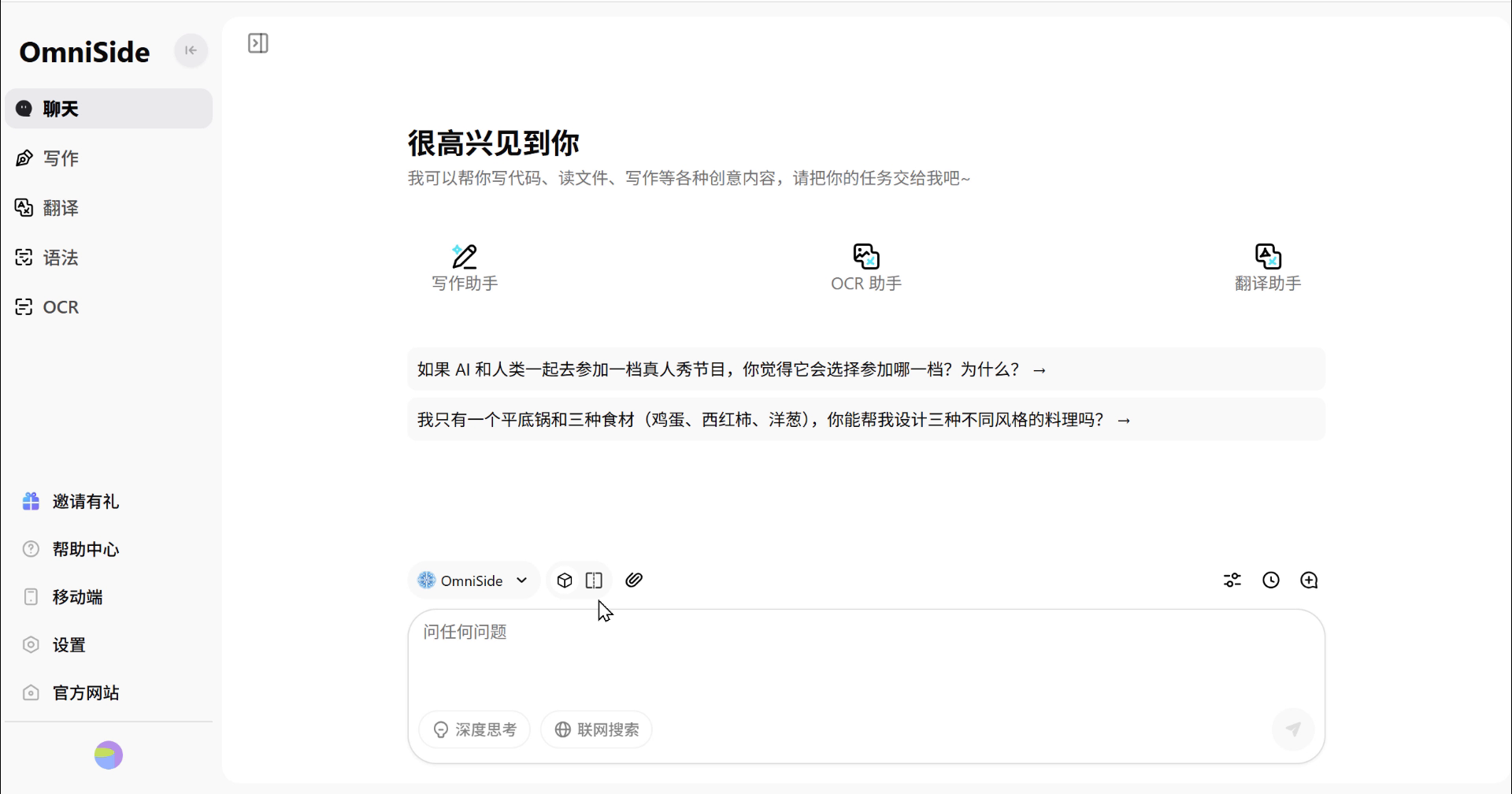Click the split-view book icon in the toolbar
Screen dimensions: 1512x794
(x=594, y=581)
